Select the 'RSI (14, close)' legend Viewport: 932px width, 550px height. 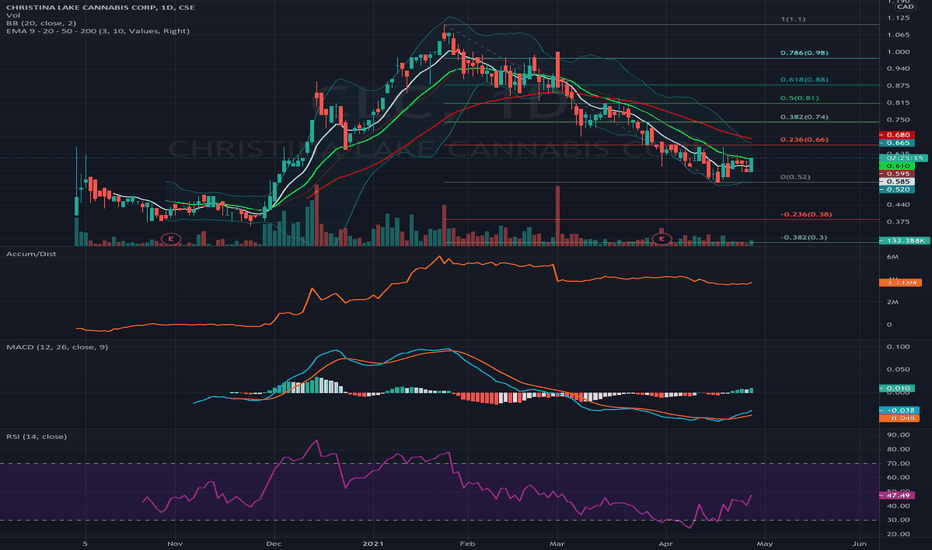click(36, 436)
